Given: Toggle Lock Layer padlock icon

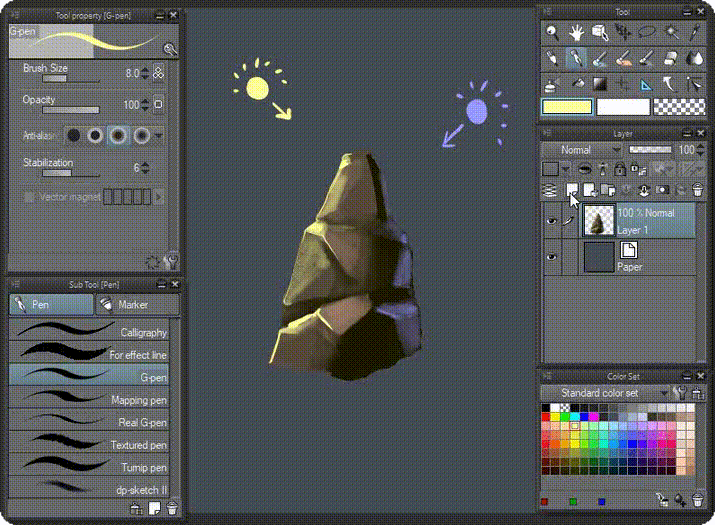Looking at the screenshot, I should tap(619, 169).
